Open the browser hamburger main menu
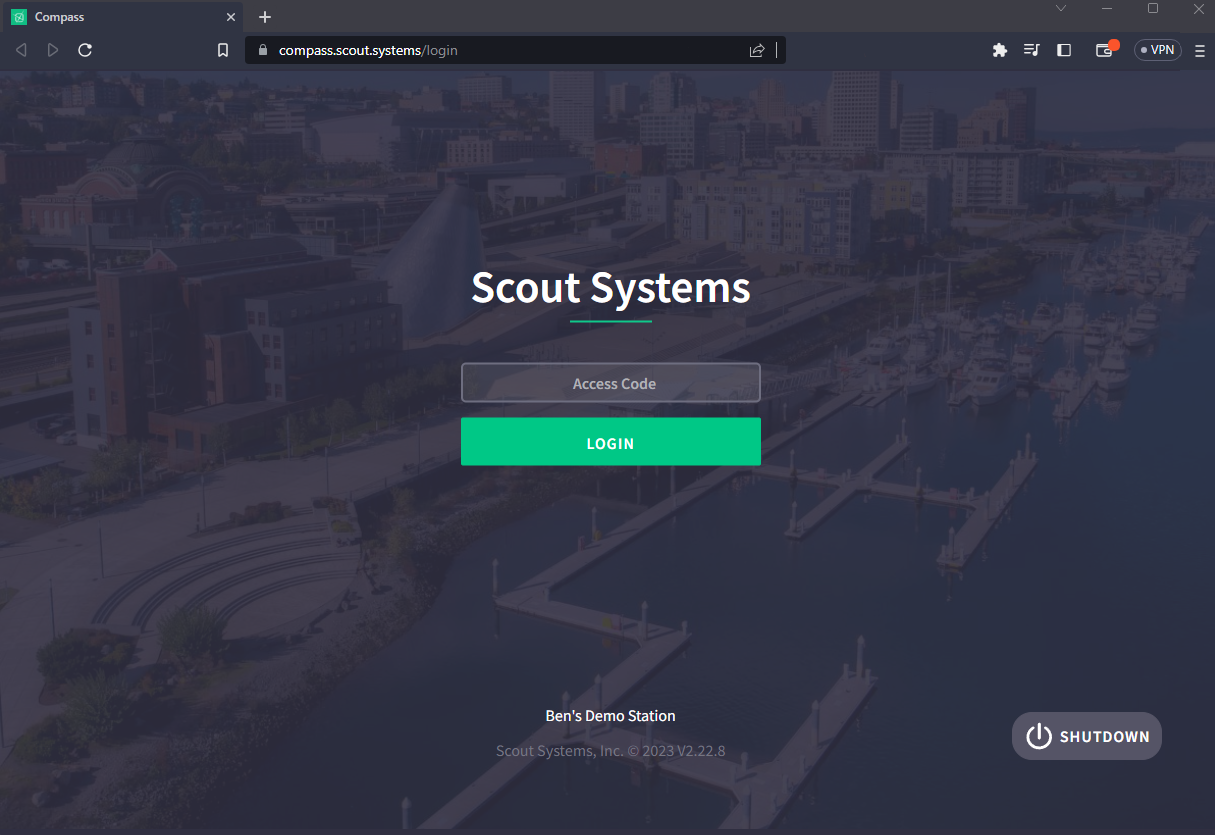 click(x=1200, y=50)
